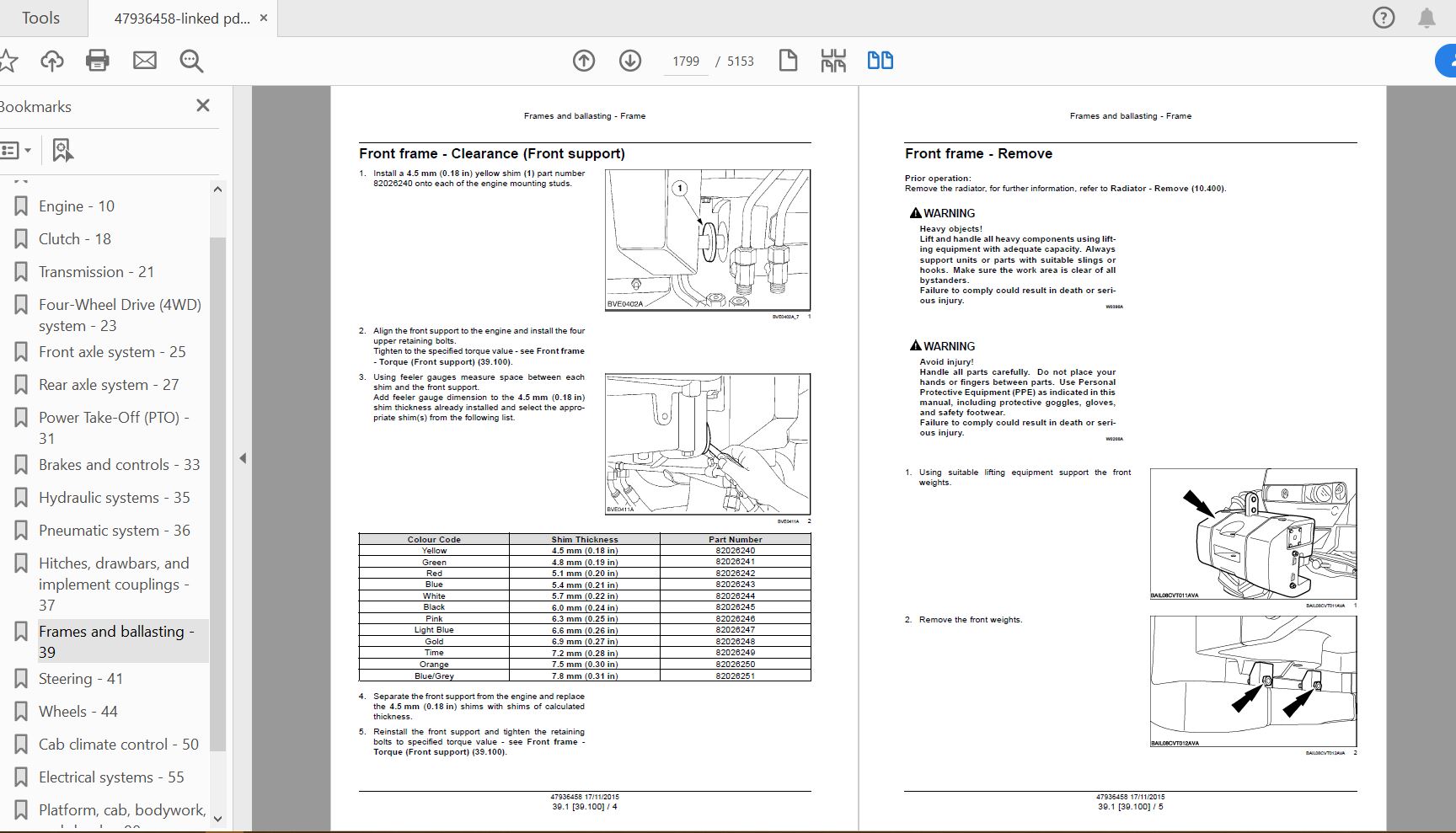Click the email envelope icon
This screenshot has width=1456, height=833.
point(145,61)
